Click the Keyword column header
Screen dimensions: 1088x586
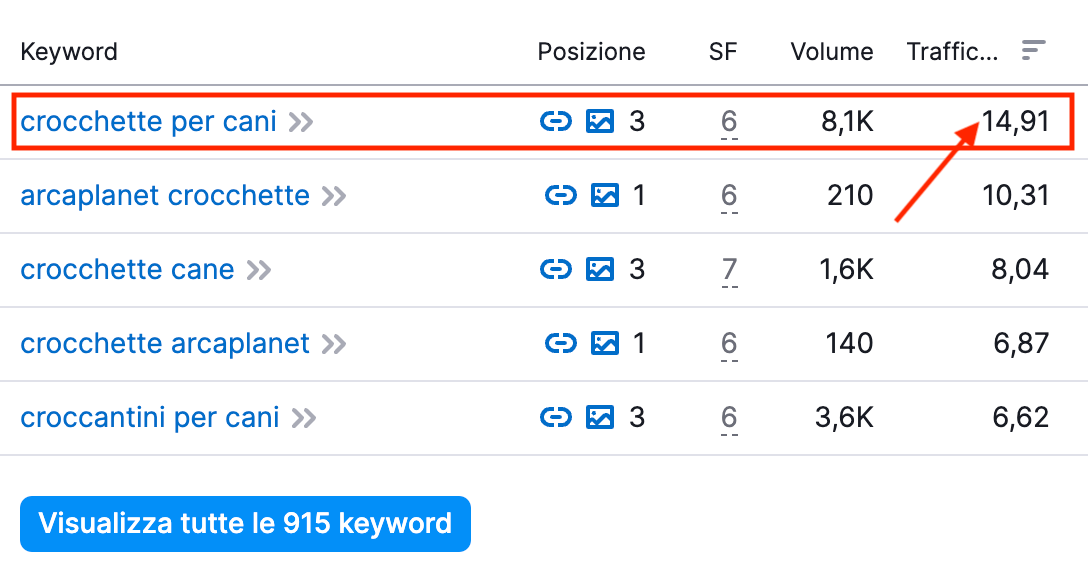click(x=69, y=50)
